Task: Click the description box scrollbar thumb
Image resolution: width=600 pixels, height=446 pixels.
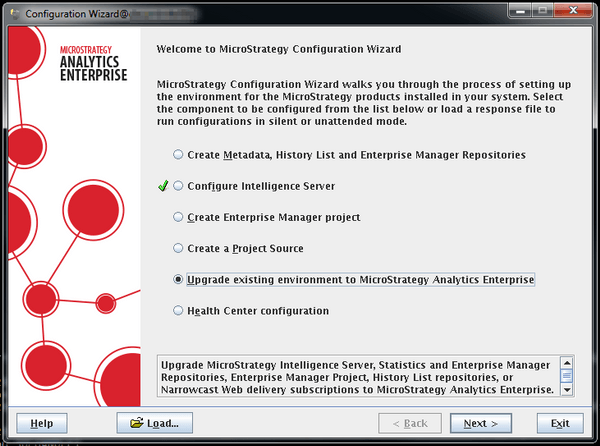Action: pyautogui.click(x=566, y=375)
